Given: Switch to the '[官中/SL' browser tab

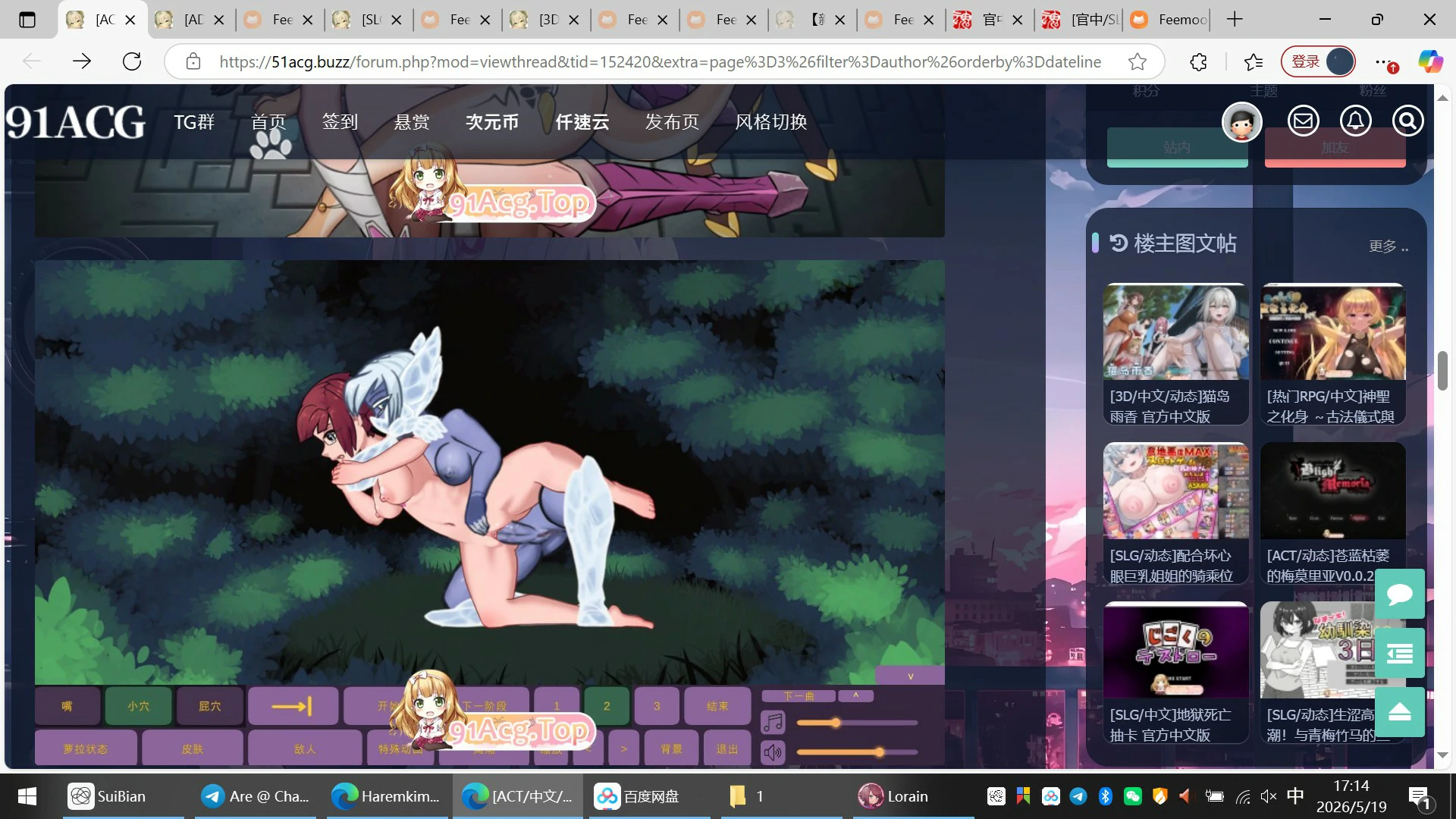Looking at the screenshot, I should click(1078, 20).
